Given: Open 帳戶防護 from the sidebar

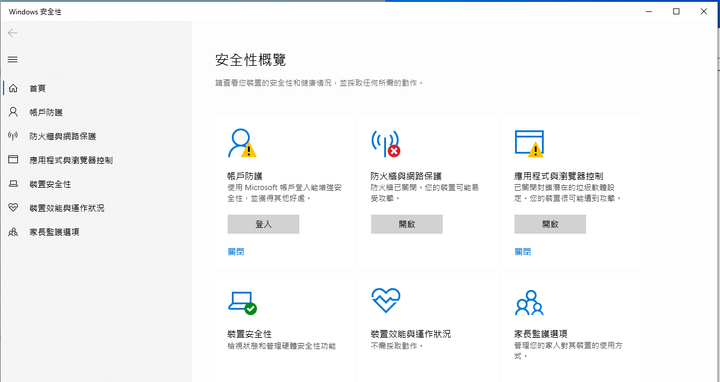Looking at the screenshot, I should (46, 112).
